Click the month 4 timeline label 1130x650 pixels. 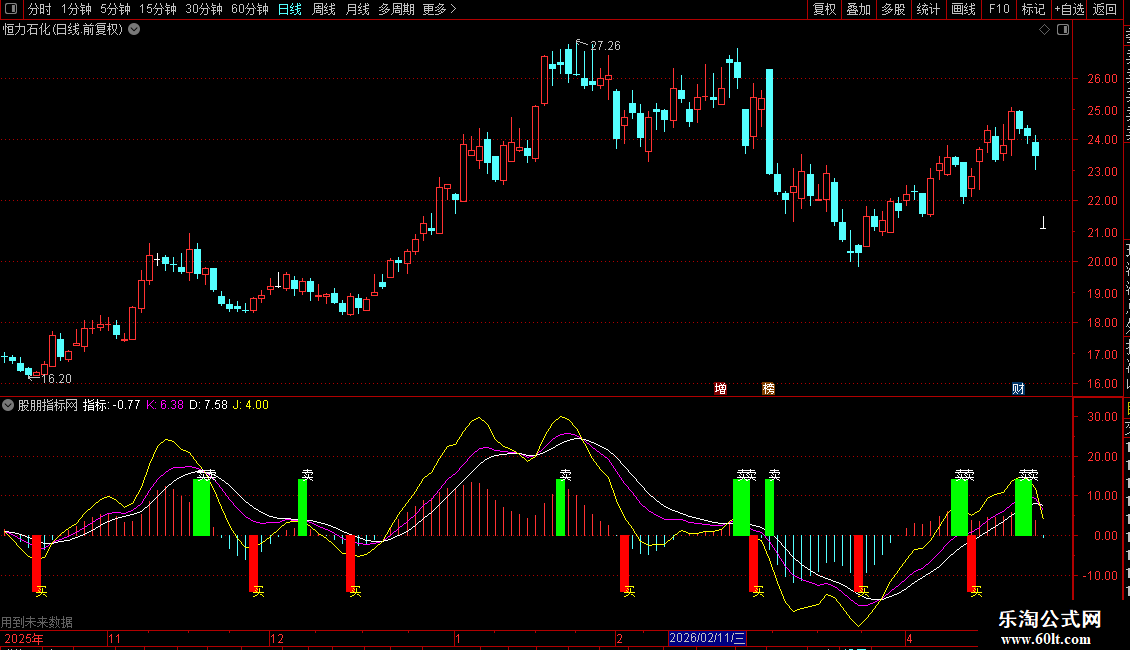click(909, 638)
